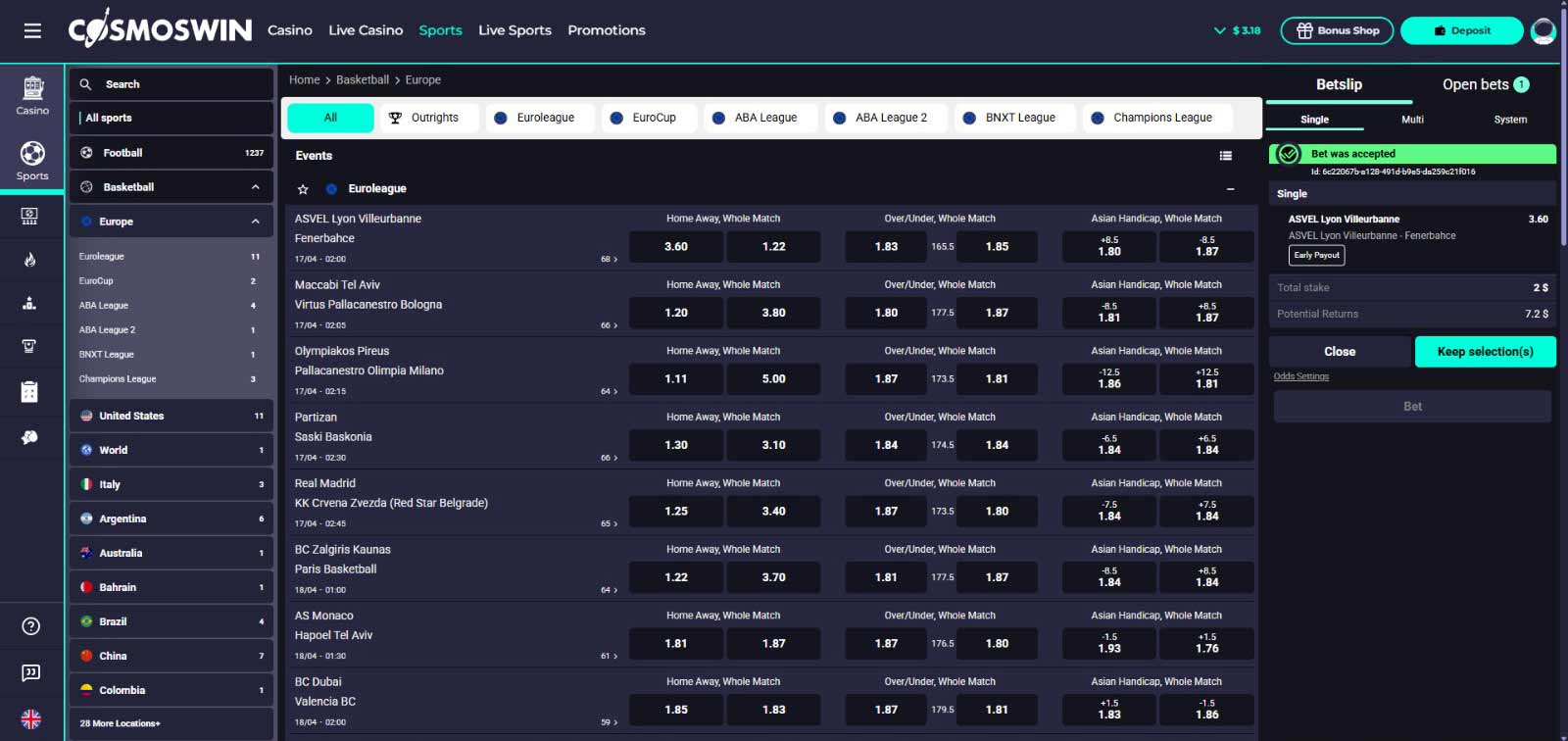Select Virtus Bologna away odds 3.80

[773, 313]
